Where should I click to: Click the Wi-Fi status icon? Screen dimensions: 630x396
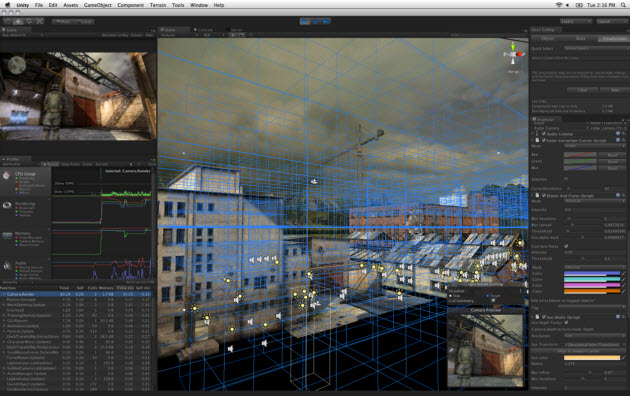(558, 5)
